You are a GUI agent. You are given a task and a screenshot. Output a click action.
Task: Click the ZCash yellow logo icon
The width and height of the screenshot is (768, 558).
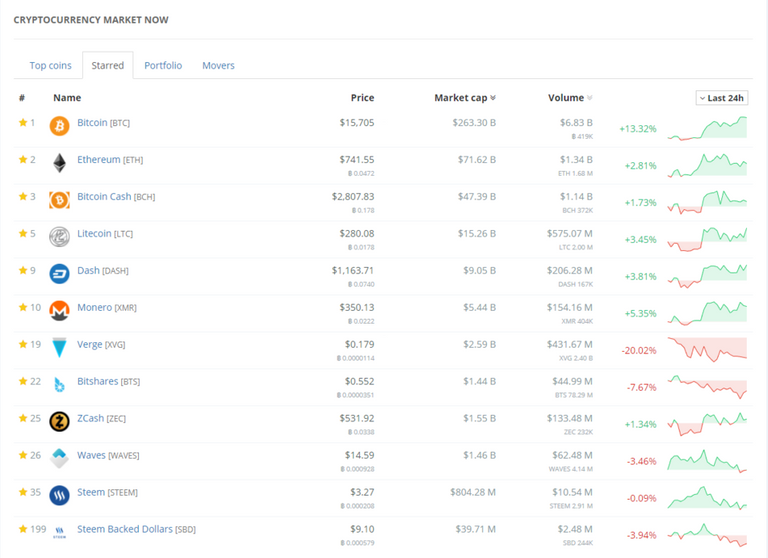[59, 421]
